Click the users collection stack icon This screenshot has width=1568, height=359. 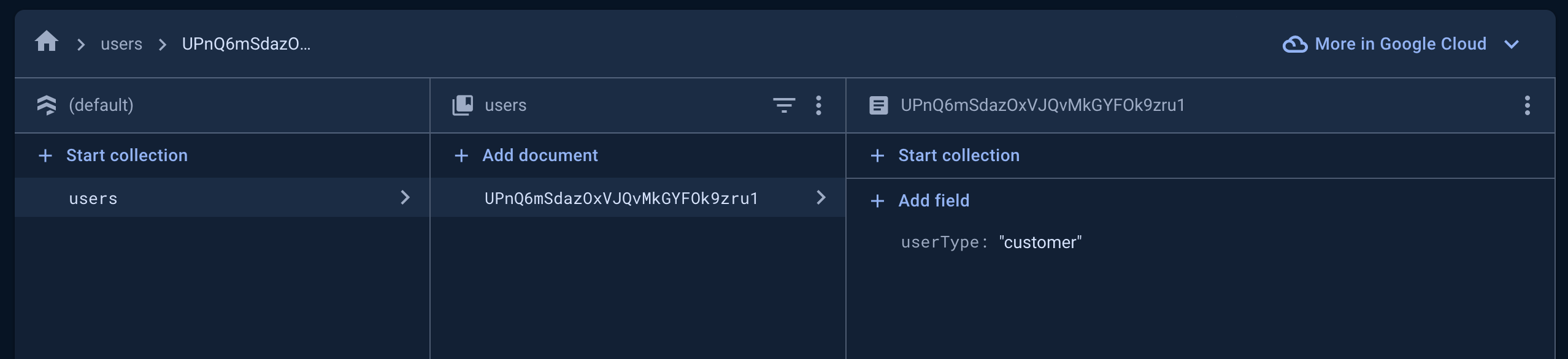point(463,105)
